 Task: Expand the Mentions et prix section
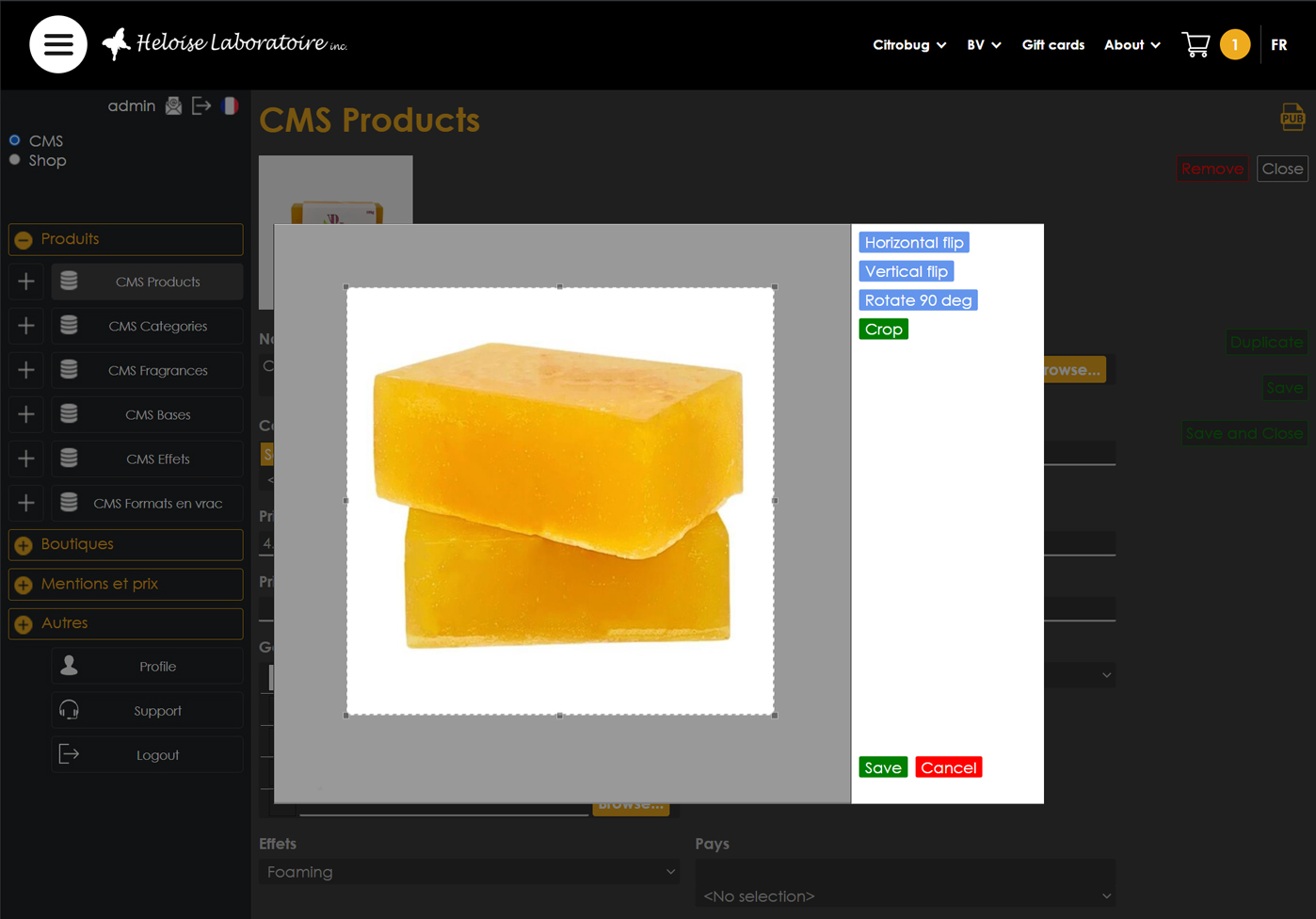24,585
